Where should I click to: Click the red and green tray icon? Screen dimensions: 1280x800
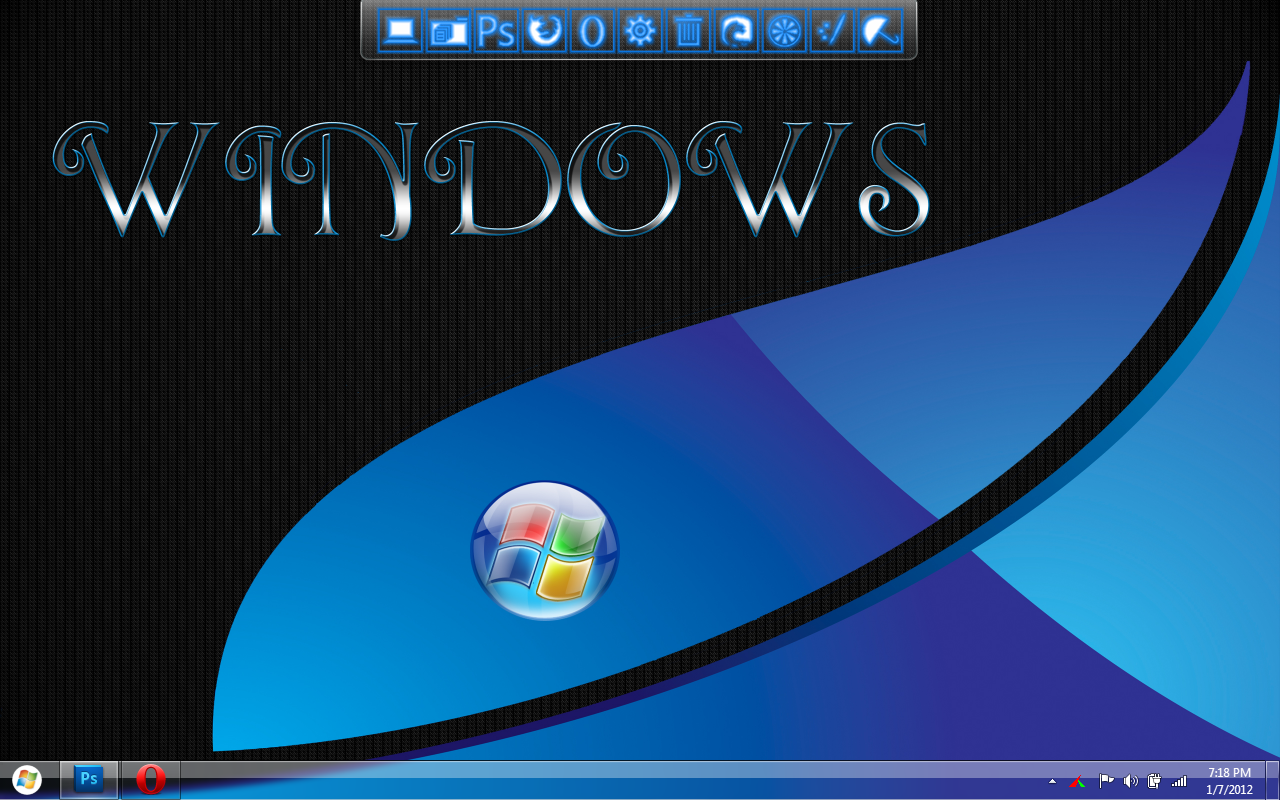(x=1077, y=781)
